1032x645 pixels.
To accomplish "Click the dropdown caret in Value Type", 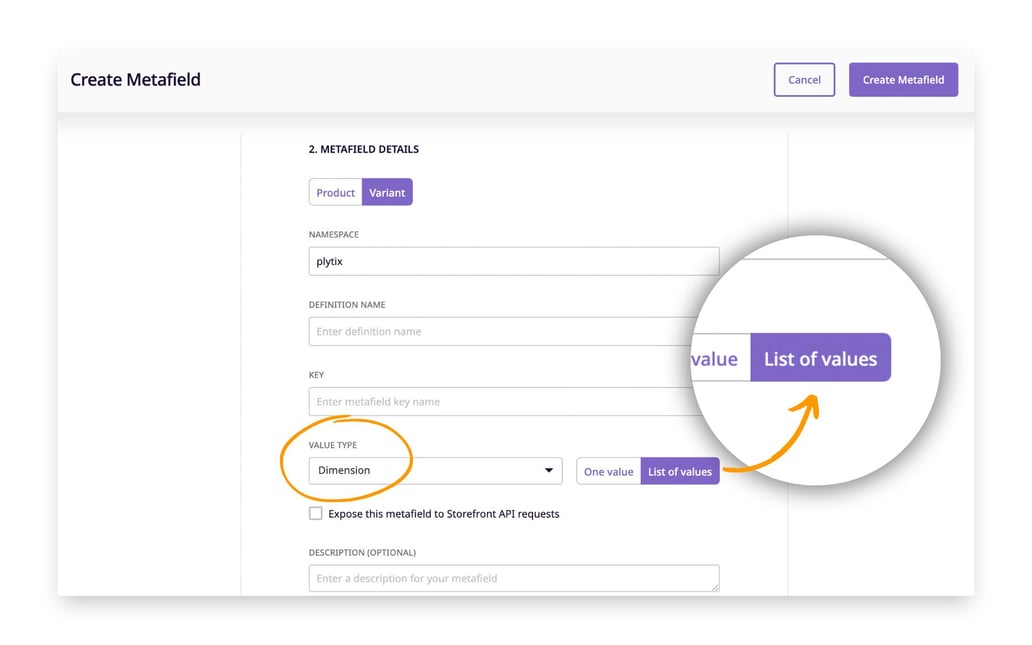I will (548, 471).
